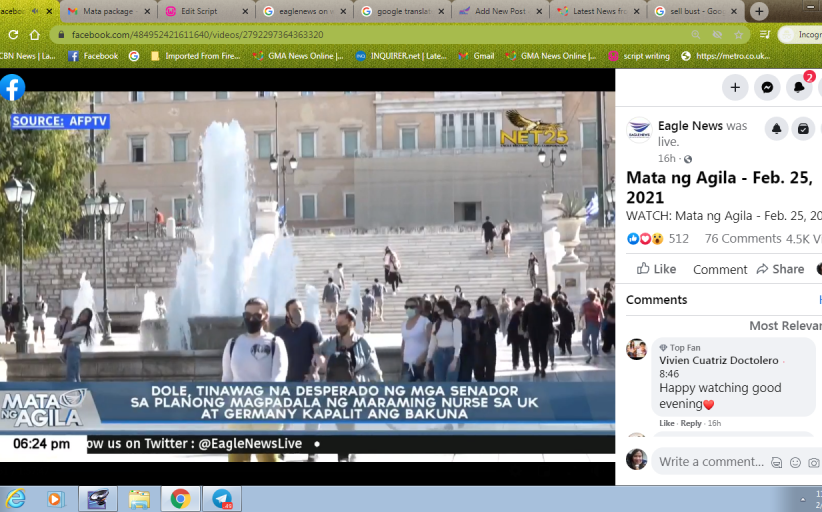This screenshot has width=822, height=512.
Task: Open avatar sticker icon in the comment box
Action: (x=777, y=462)
